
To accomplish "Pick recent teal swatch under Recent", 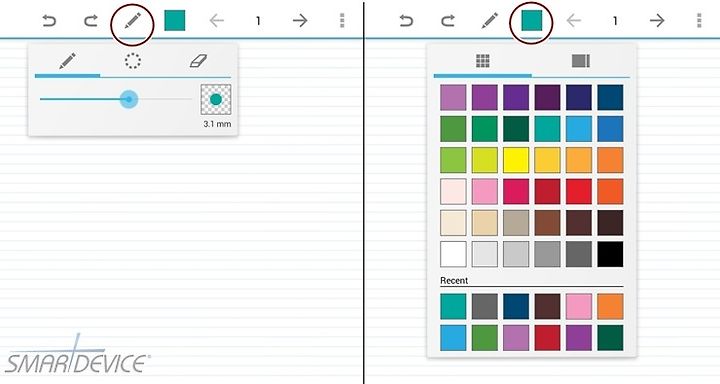I will [x=453, y=306].
